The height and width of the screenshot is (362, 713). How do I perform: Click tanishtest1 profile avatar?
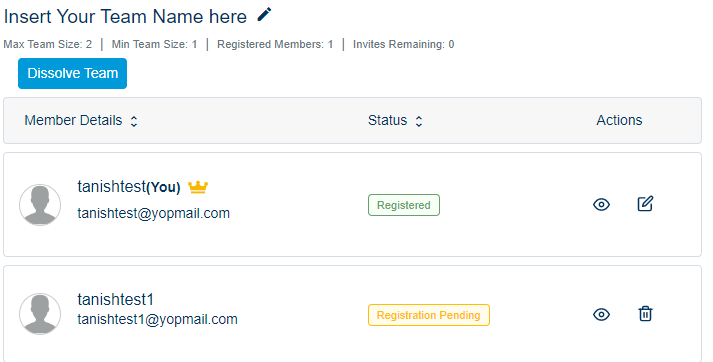click(40, 314)
